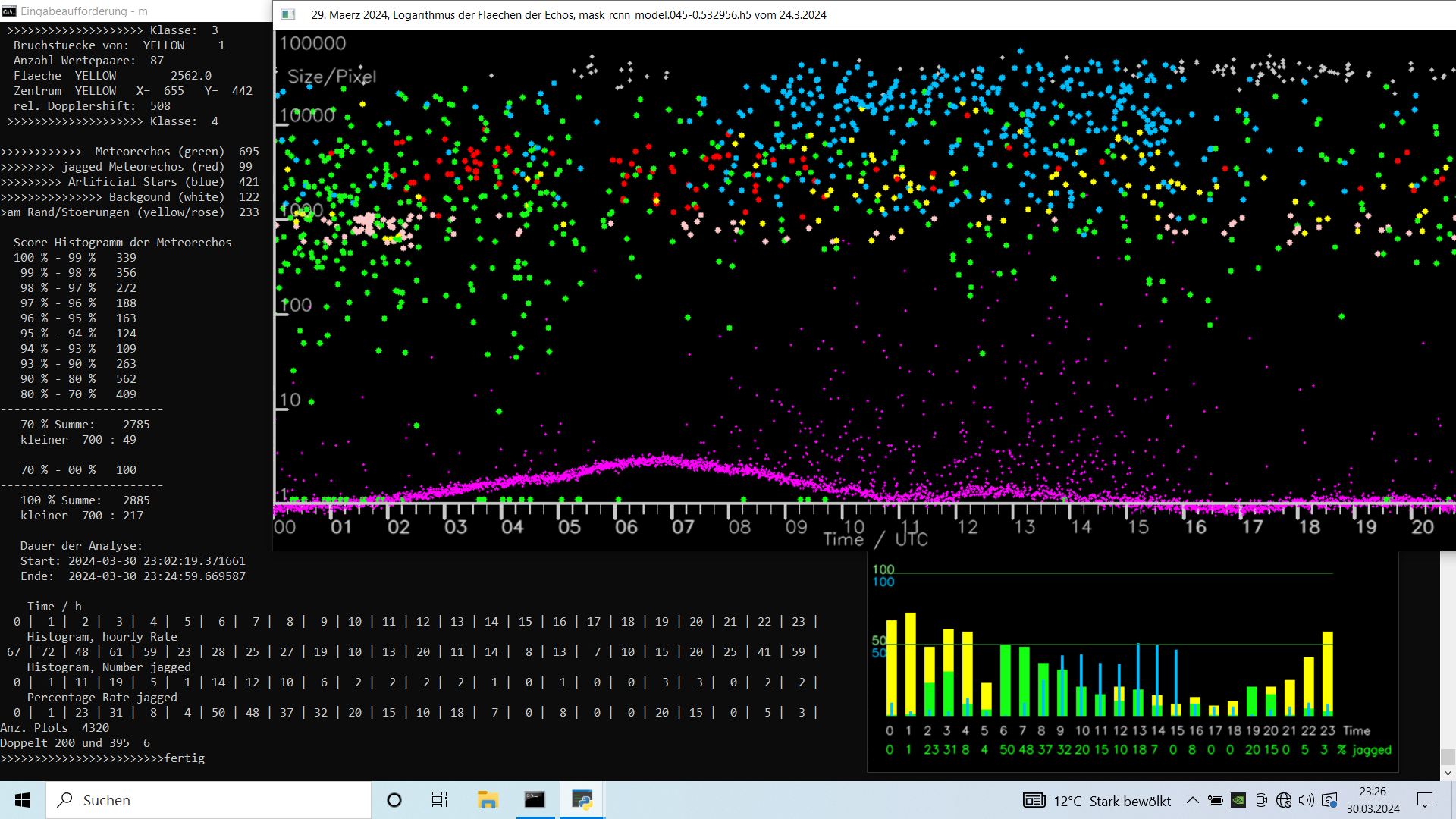Click the Cortana circle icon in taskbar
The height and width of the screenshot is (819, 1456).
tap(394, 800)
